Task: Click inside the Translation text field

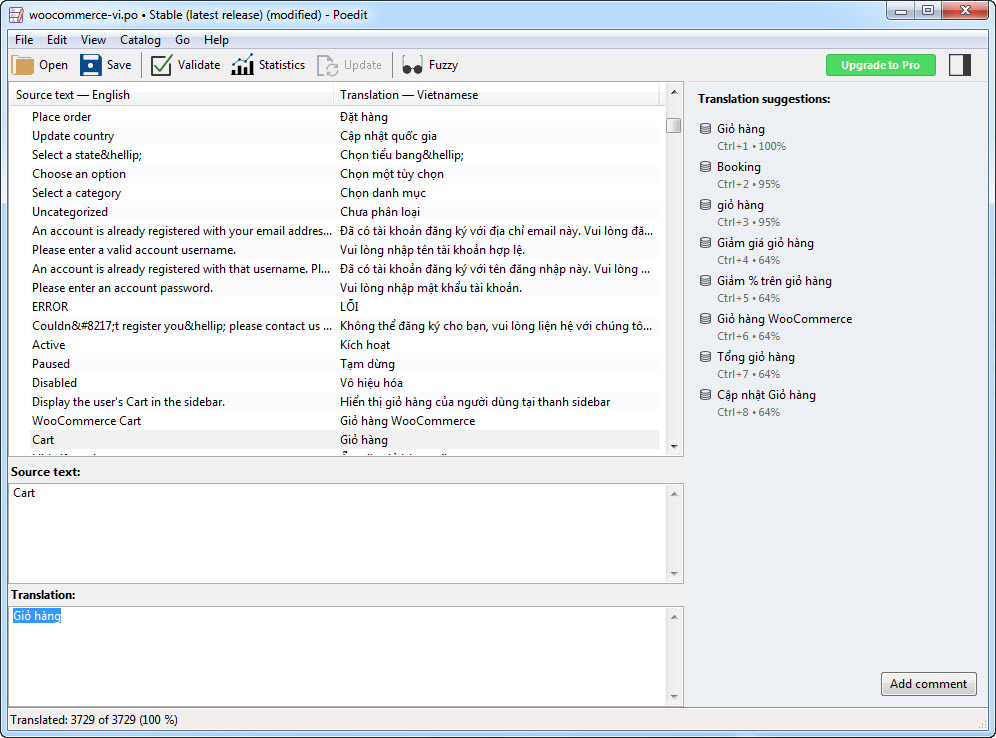Action: tap(340, 655)
